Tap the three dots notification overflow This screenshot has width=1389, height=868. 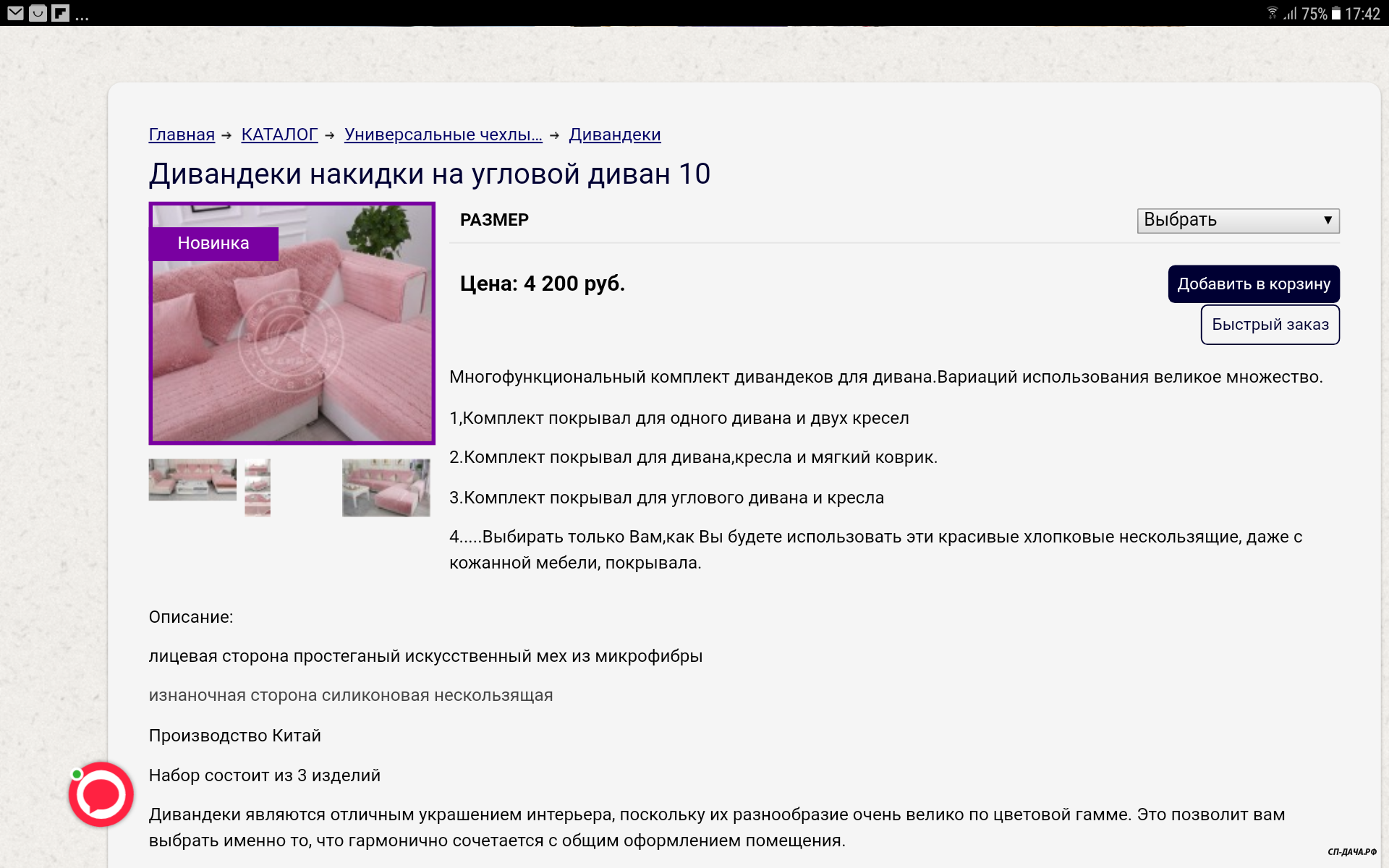82,16
